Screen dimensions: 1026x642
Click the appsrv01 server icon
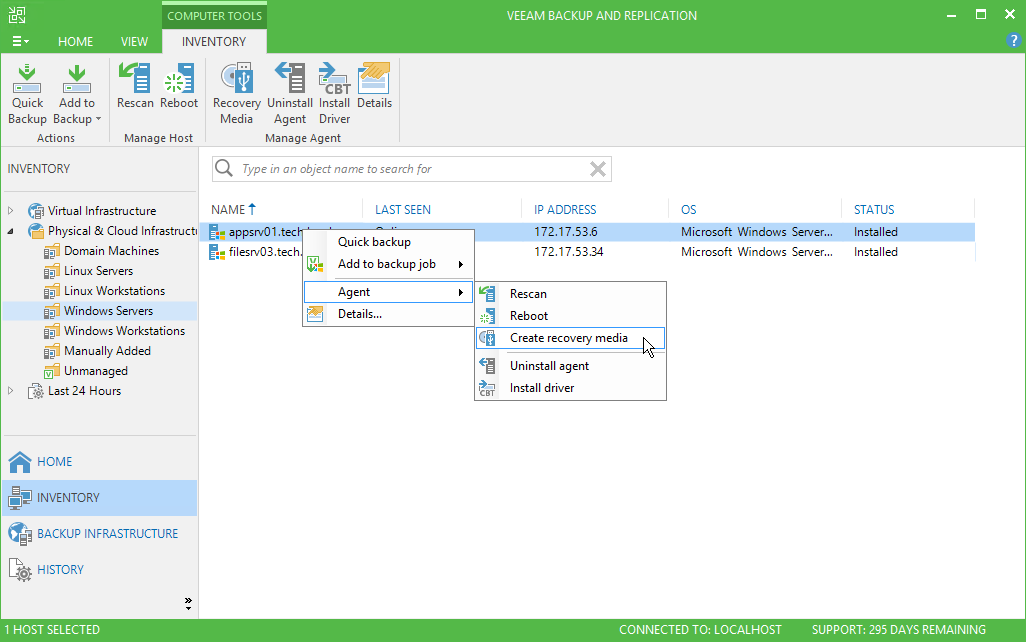coord(217,232)
